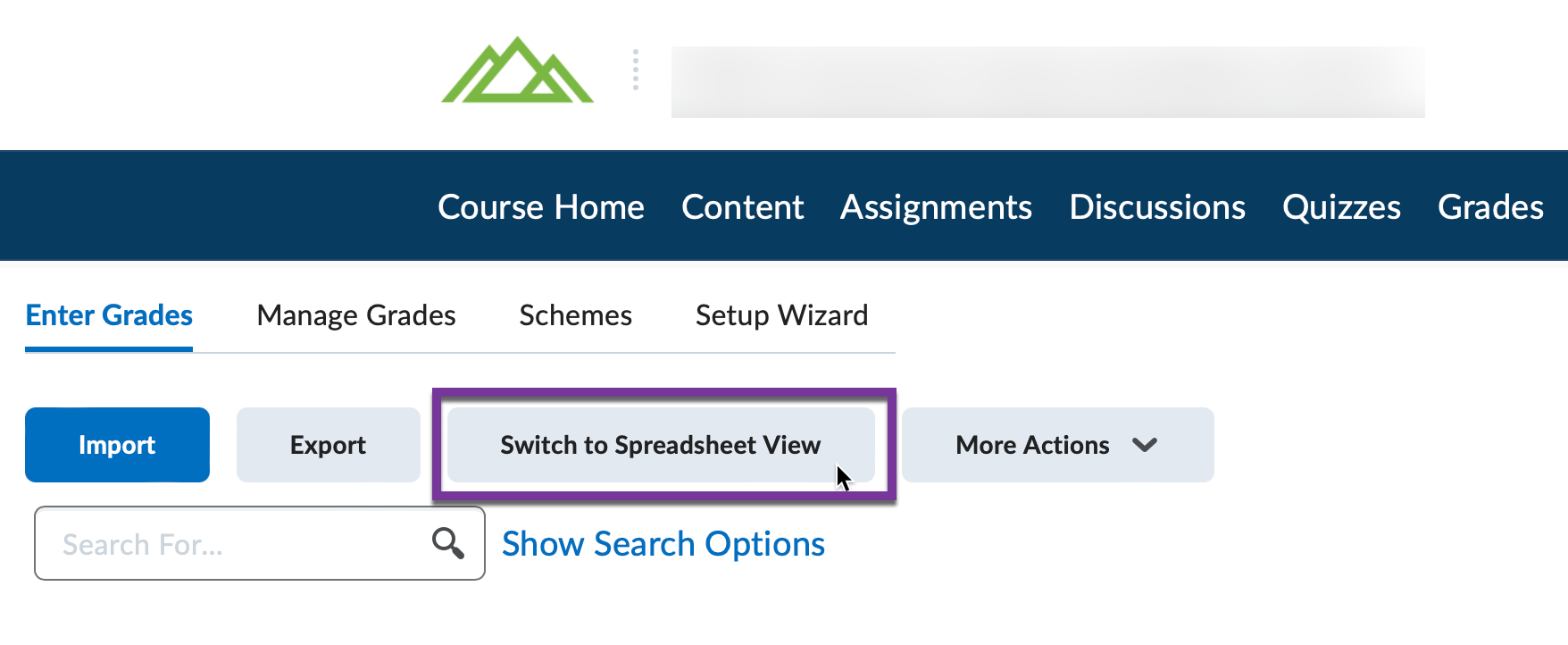Viewport: 1568px width, 645px height.
Task: Select the Schemes tab
Action: click(575, 314)
